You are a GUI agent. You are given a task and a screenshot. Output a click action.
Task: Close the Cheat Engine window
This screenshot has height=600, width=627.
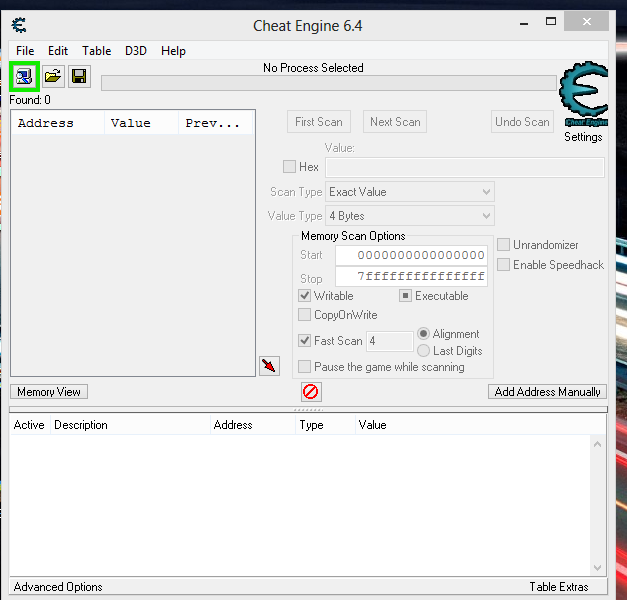pos(586,21)
